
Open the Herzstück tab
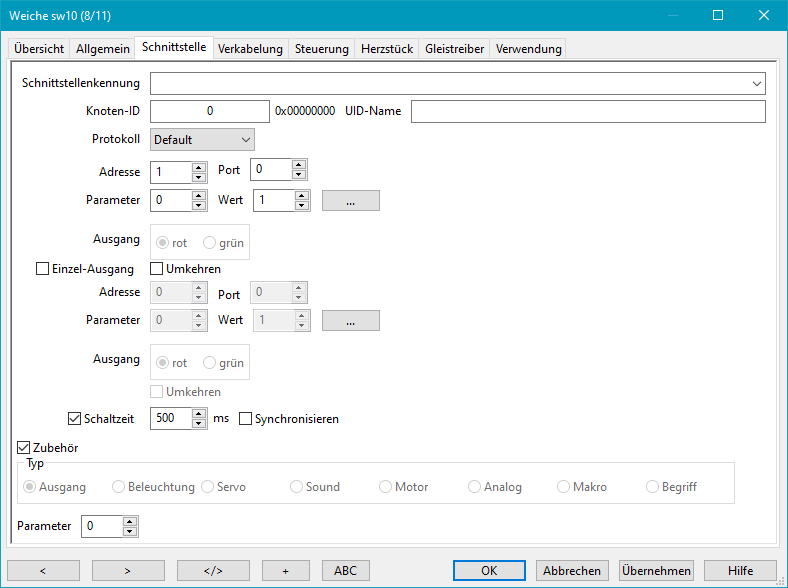click(387, 48)
